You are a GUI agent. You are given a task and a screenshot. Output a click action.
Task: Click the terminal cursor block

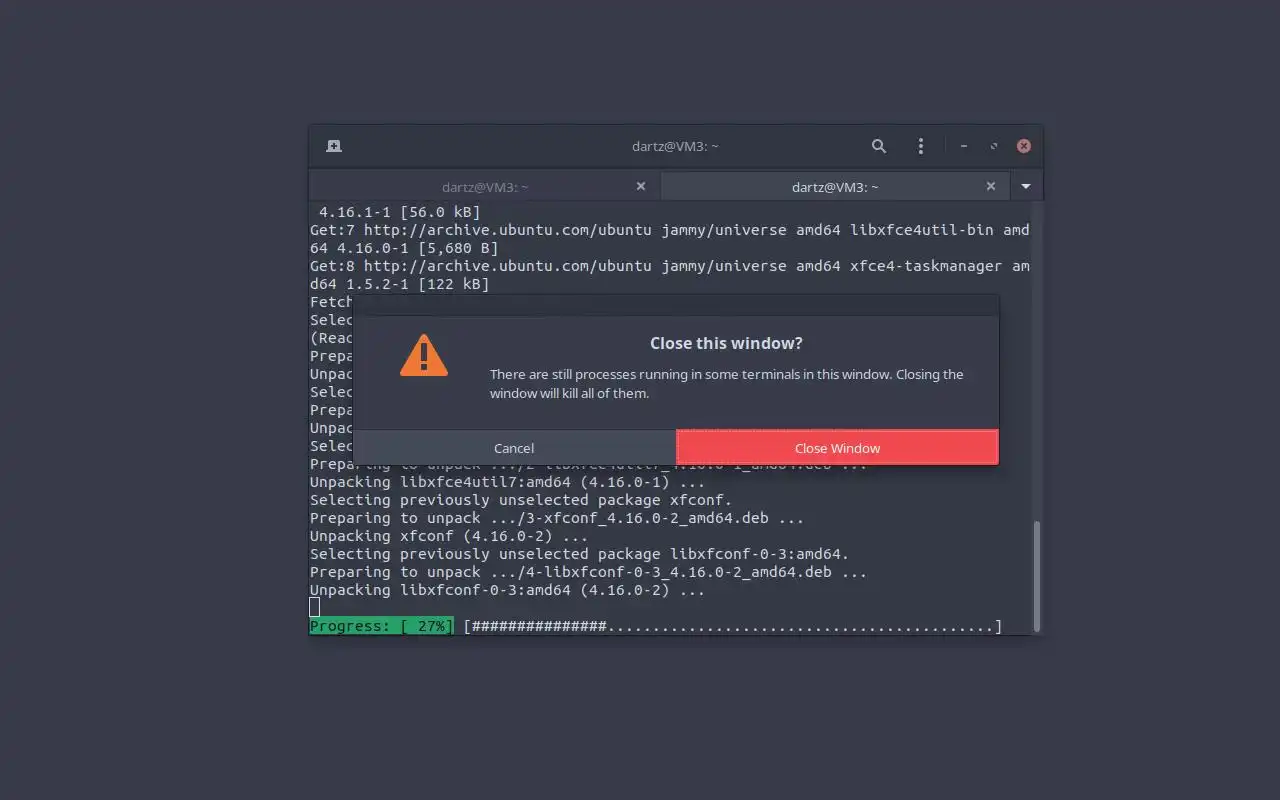pyautogui.click(x=315, y=607)
